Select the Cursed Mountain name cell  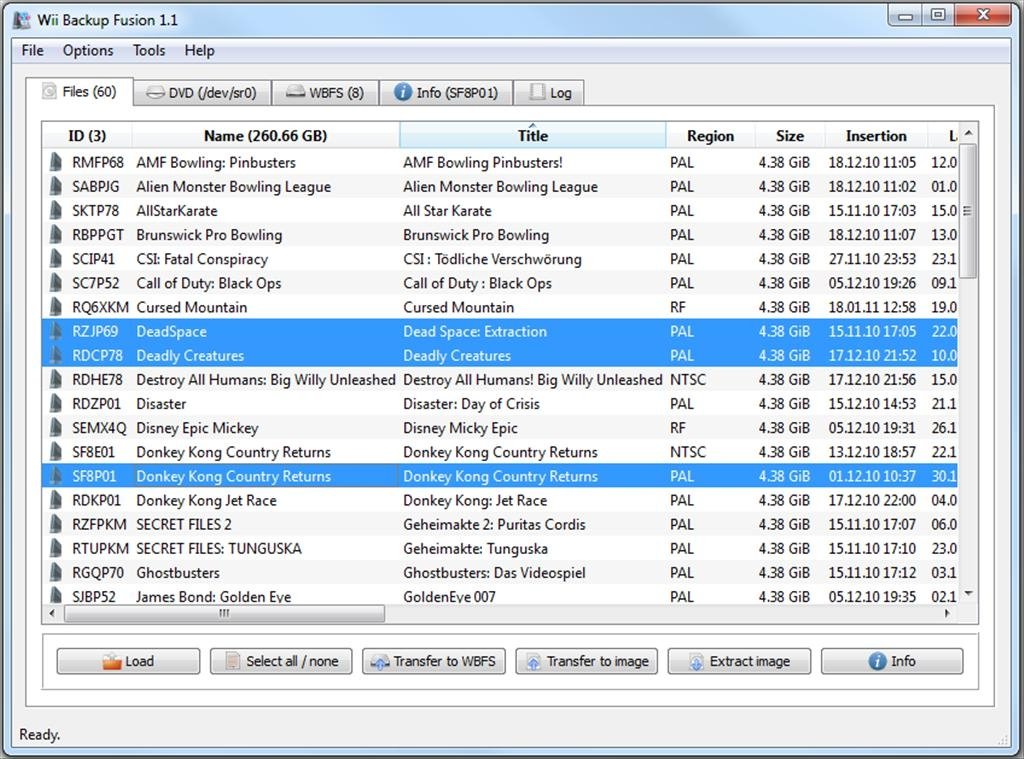click(266, 307)
